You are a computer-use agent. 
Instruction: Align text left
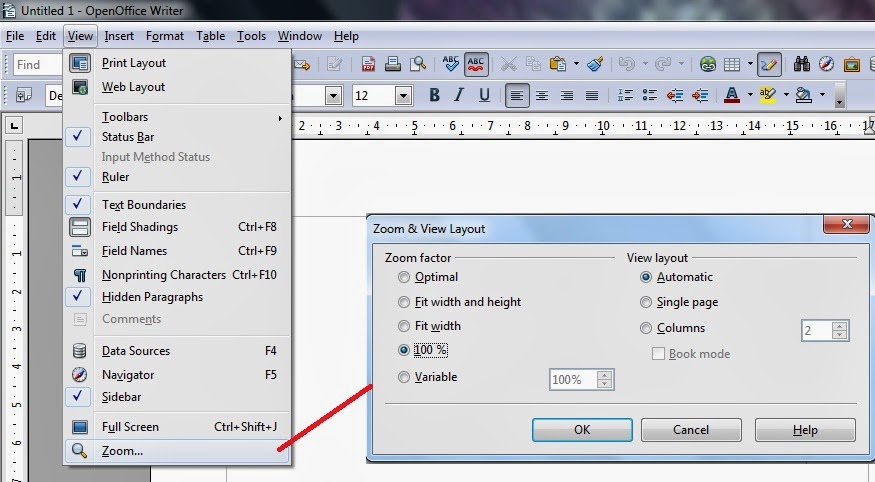pyautogui.click(x=517, y=95)
